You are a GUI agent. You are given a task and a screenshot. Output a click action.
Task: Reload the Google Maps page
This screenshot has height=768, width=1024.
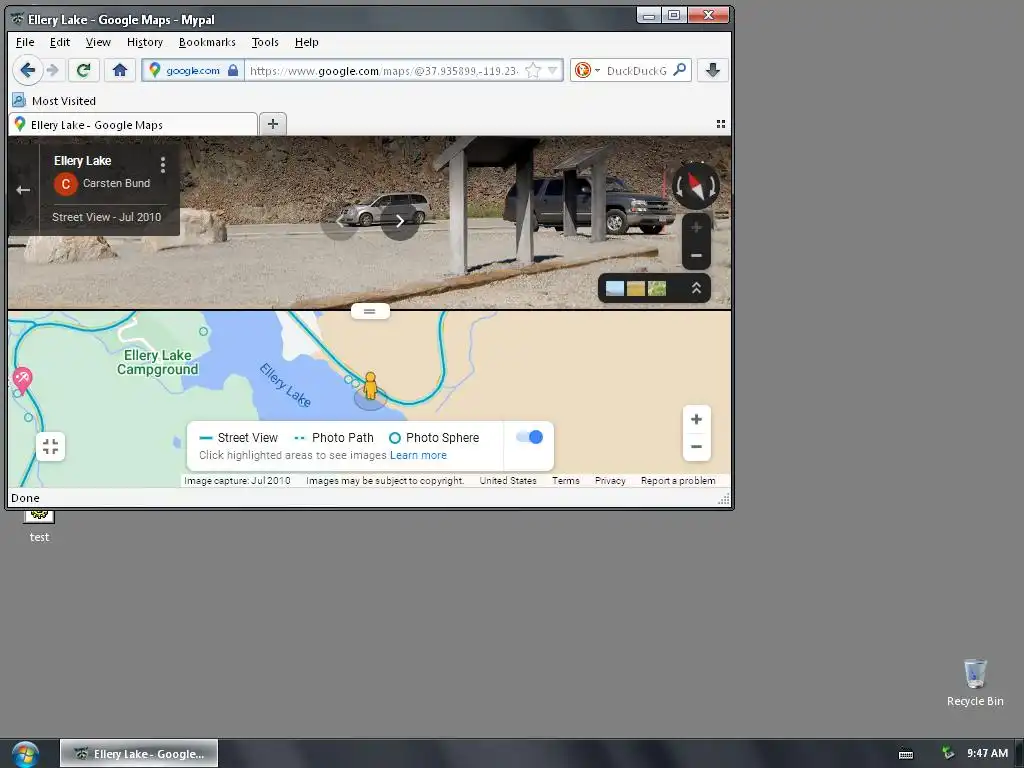[84, 70]
